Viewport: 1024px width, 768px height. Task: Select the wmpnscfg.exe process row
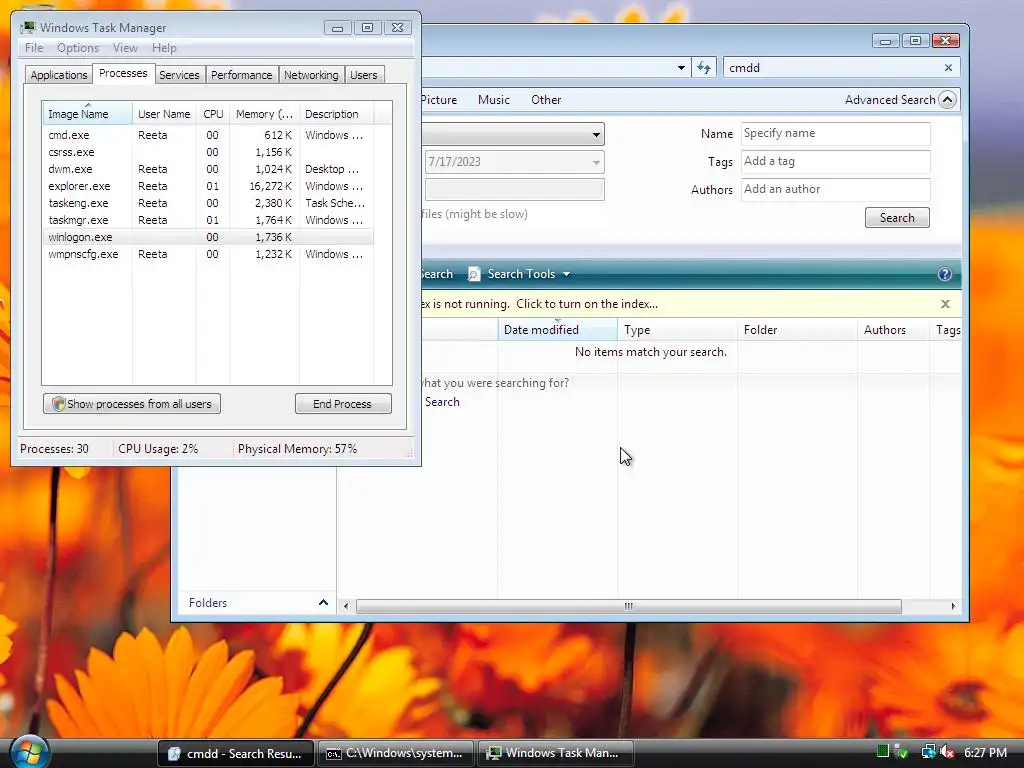pyautogui.click(x=208, y=254)
